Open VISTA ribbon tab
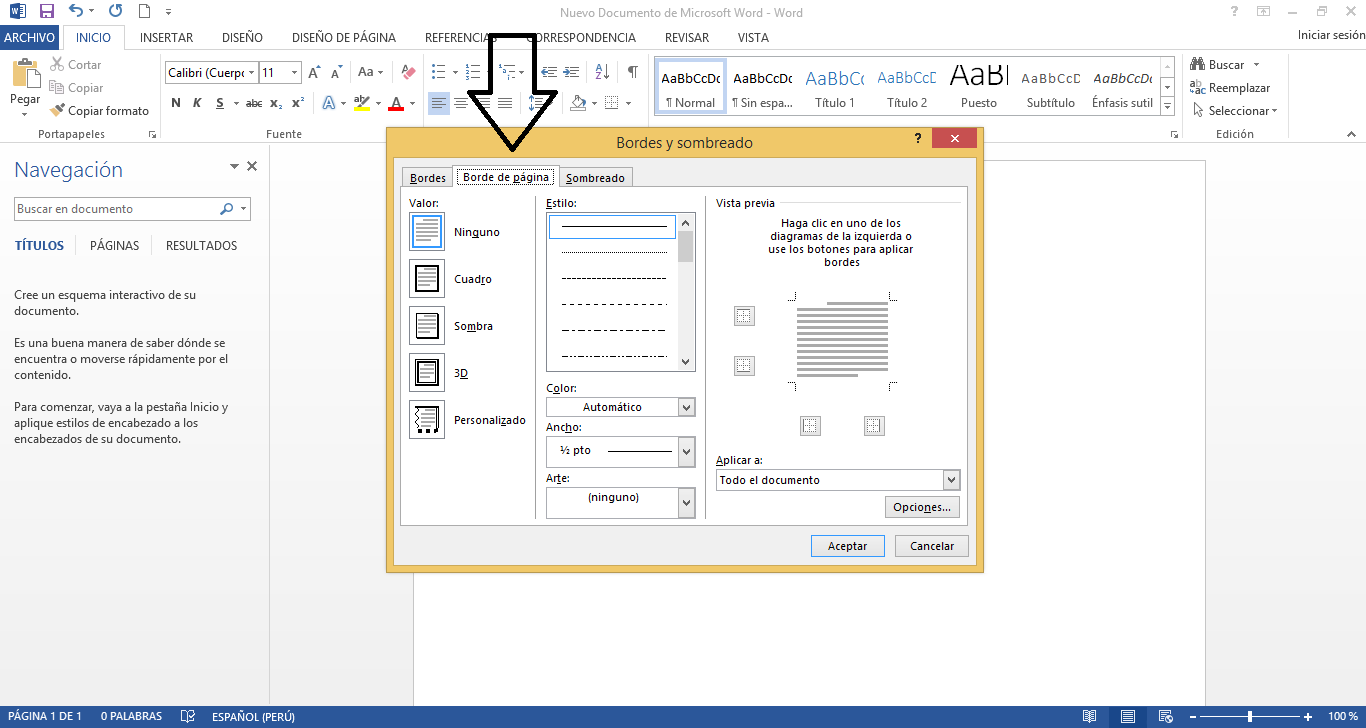The width and height of the screenshot is (1366, 728). point(753,37)
